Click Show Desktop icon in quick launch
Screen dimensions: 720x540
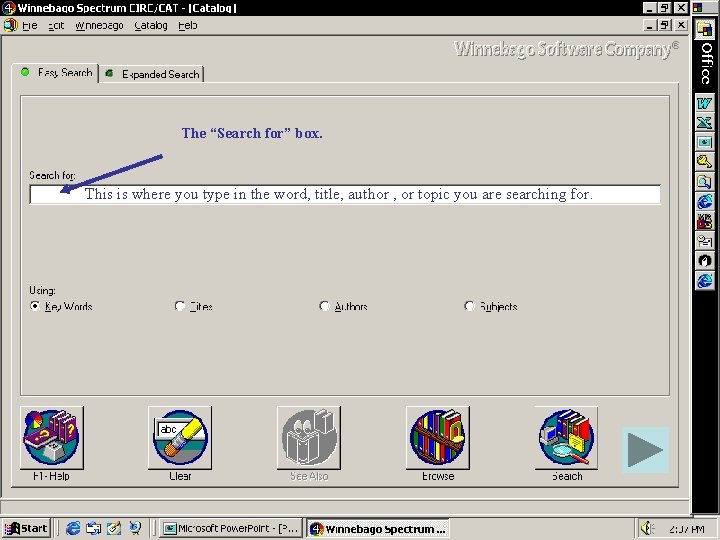(x=93, y=529)
